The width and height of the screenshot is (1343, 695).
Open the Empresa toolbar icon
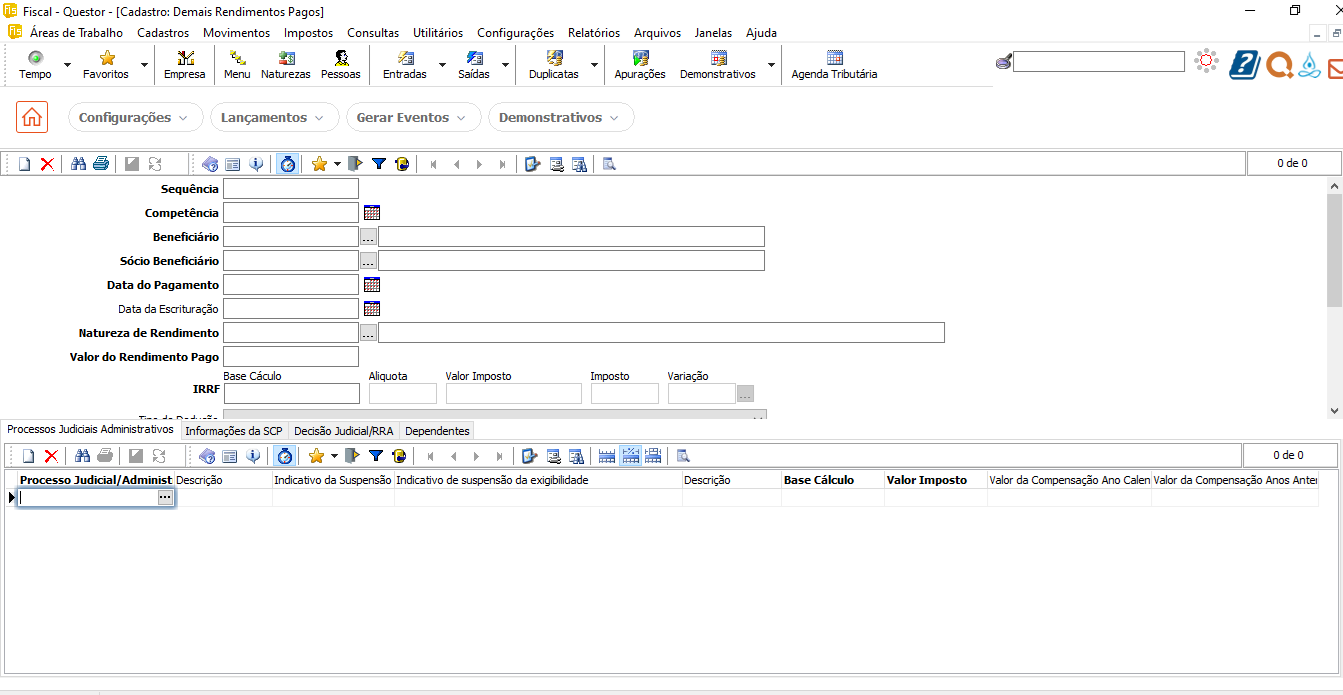(184, 65)
